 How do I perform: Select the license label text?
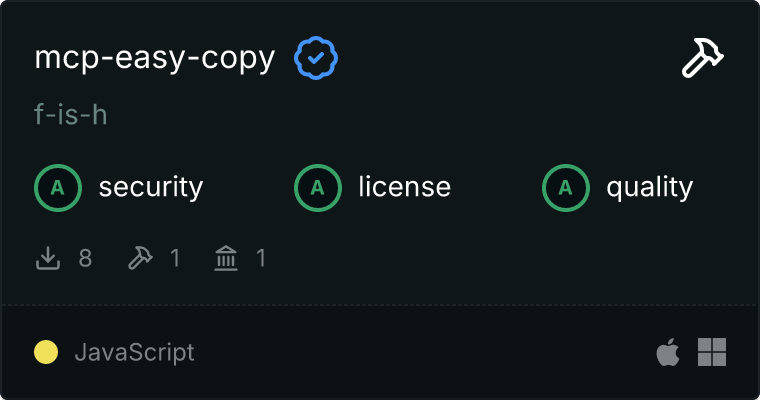[404, 187]
